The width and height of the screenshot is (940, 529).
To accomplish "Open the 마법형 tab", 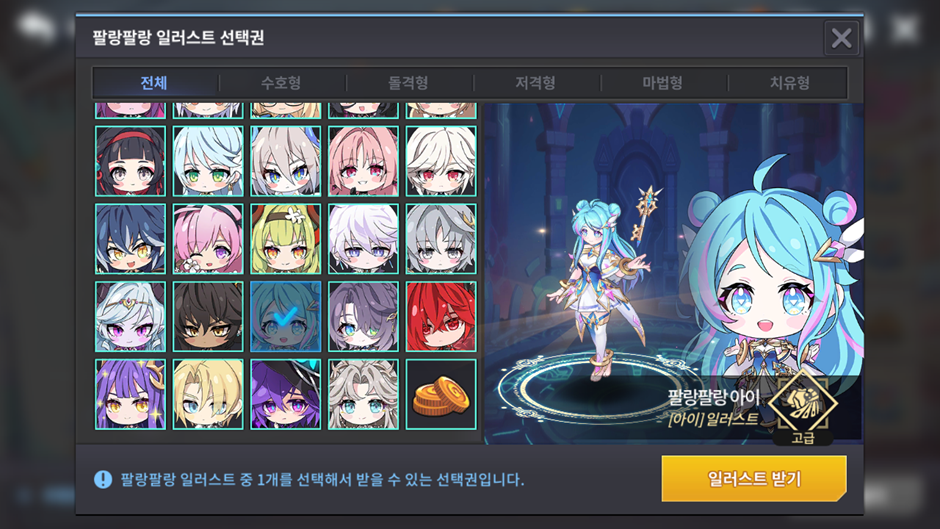I will tap(662, 83).
